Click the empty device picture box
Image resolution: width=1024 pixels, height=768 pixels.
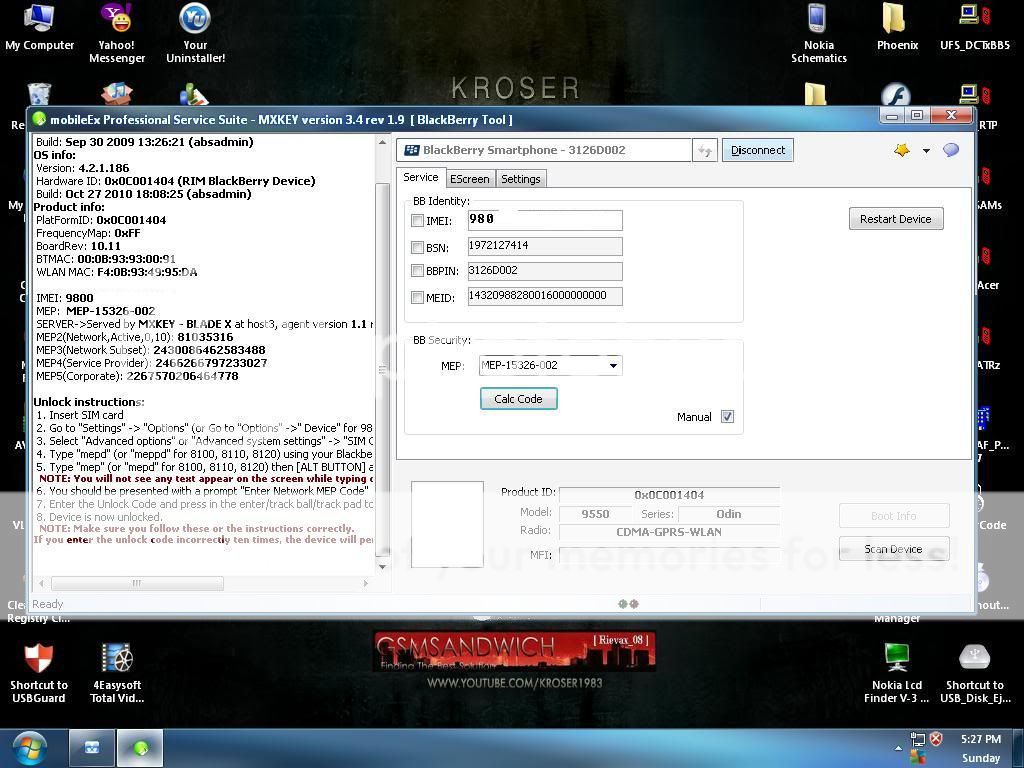tap(447, 524)
